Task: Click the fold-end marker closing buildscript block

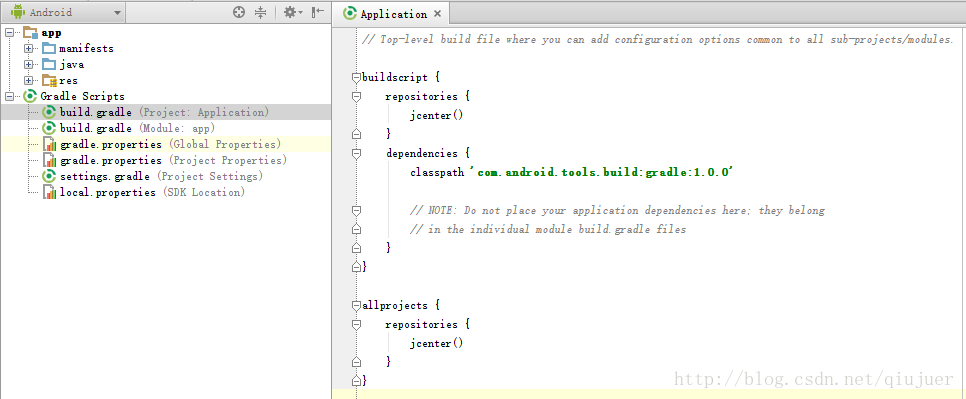Action: click(355, 267)
